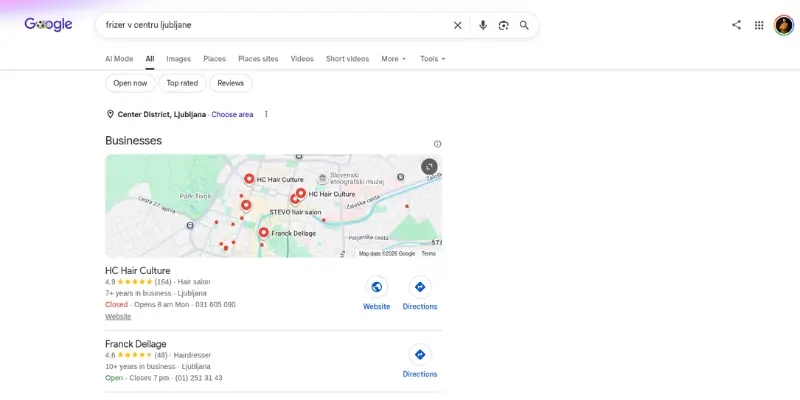Screen dimensions: 800x400
Task: Click the 031 605 090 phone number
Action: (217, 305)
